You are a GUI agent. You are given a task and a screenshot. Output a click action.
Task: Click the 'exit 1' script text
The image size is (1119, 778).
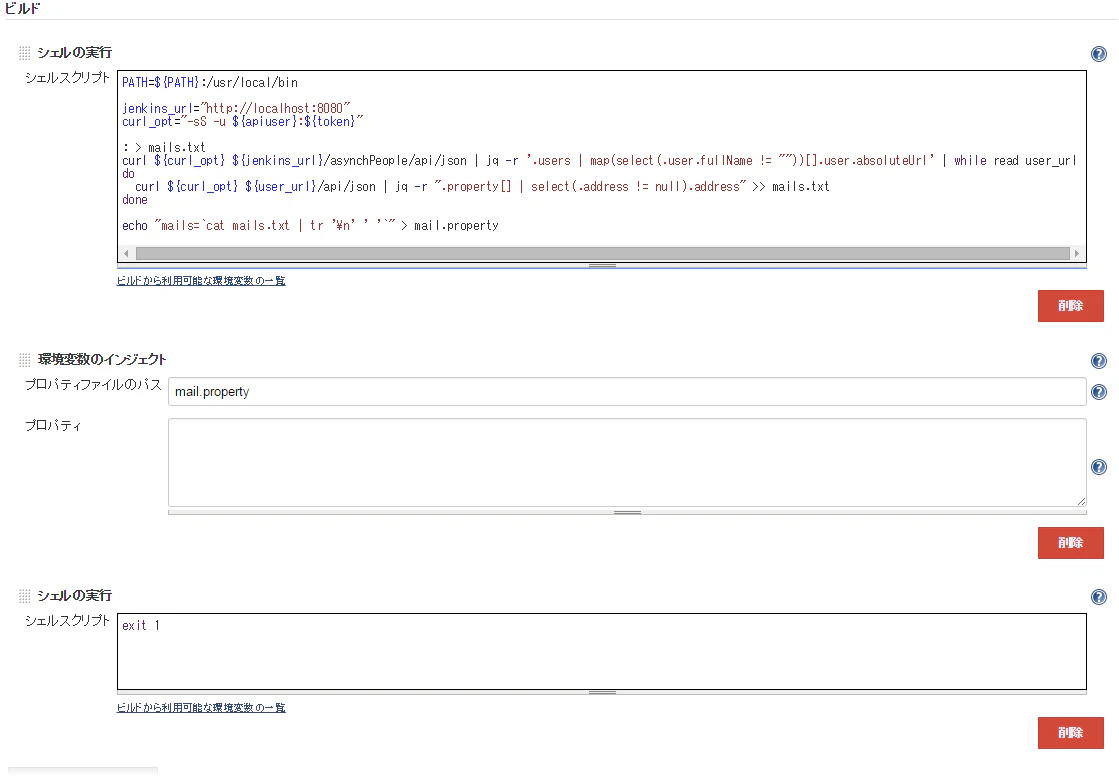(x=141, y=625)
